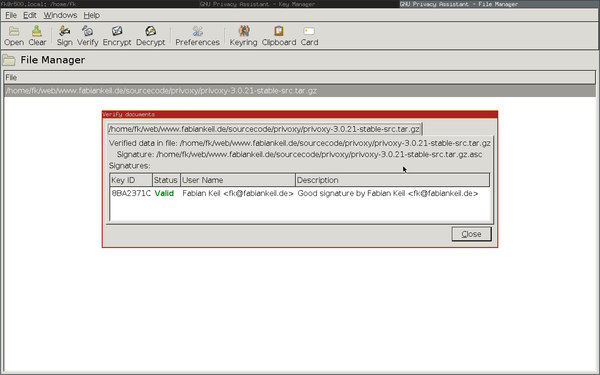Viewport: 600px width, 375px height.
Task: Click the Clear toolbar icon
Action: pos(37,36)
